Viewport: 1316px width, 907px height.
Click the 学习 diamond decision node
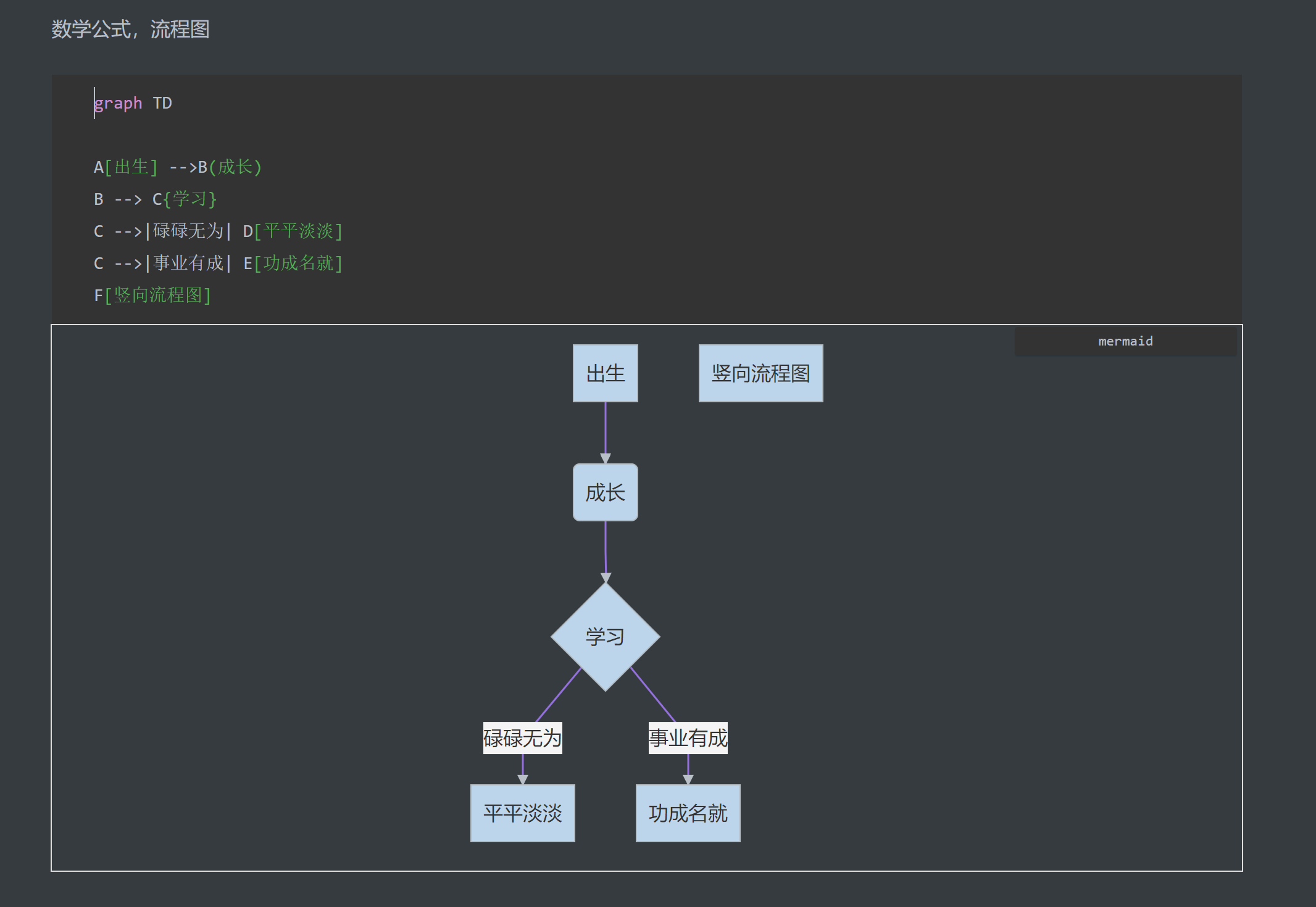[605, 637]
